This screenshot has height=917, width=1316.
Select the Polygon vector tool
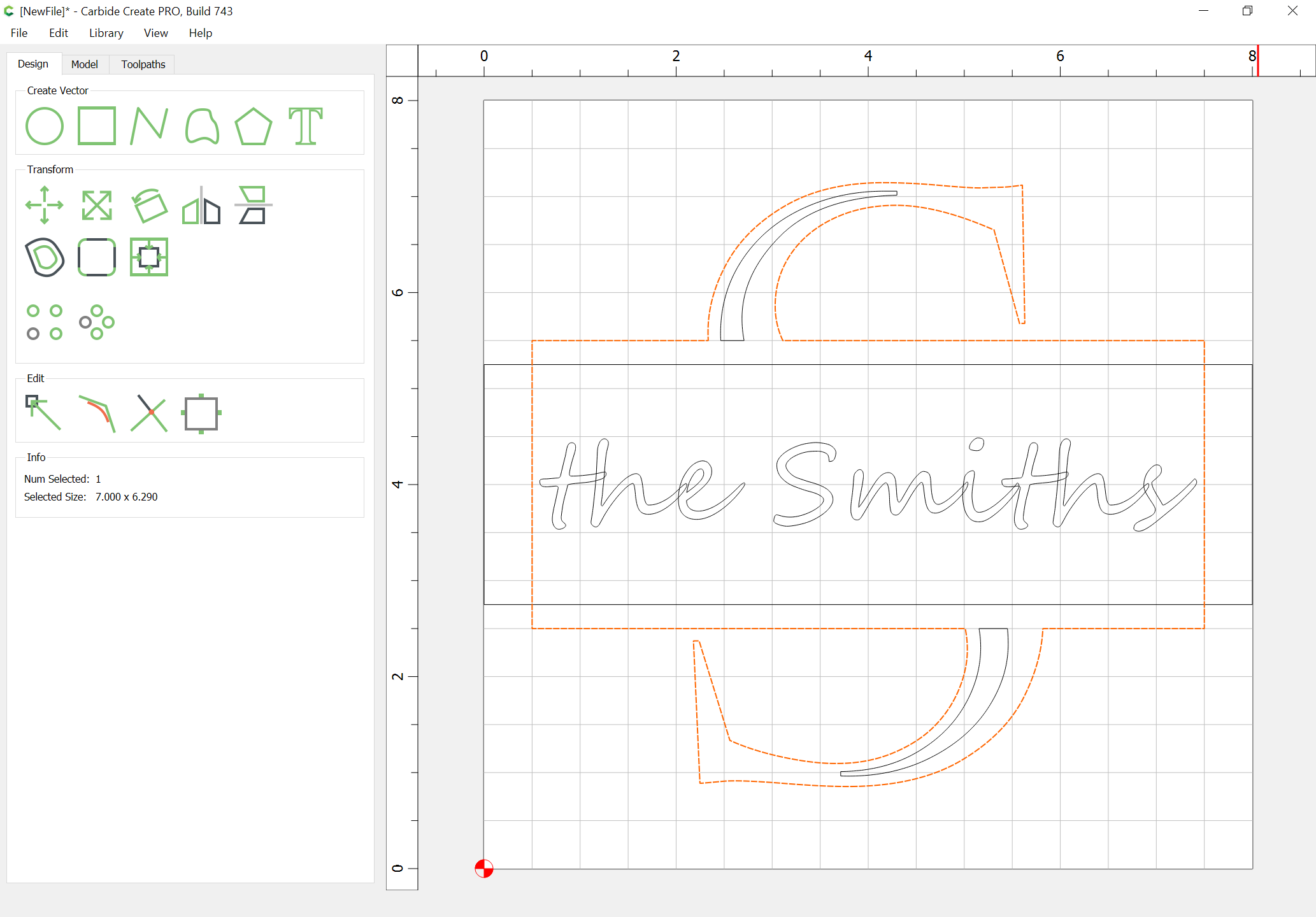click(x=254, y=126)
